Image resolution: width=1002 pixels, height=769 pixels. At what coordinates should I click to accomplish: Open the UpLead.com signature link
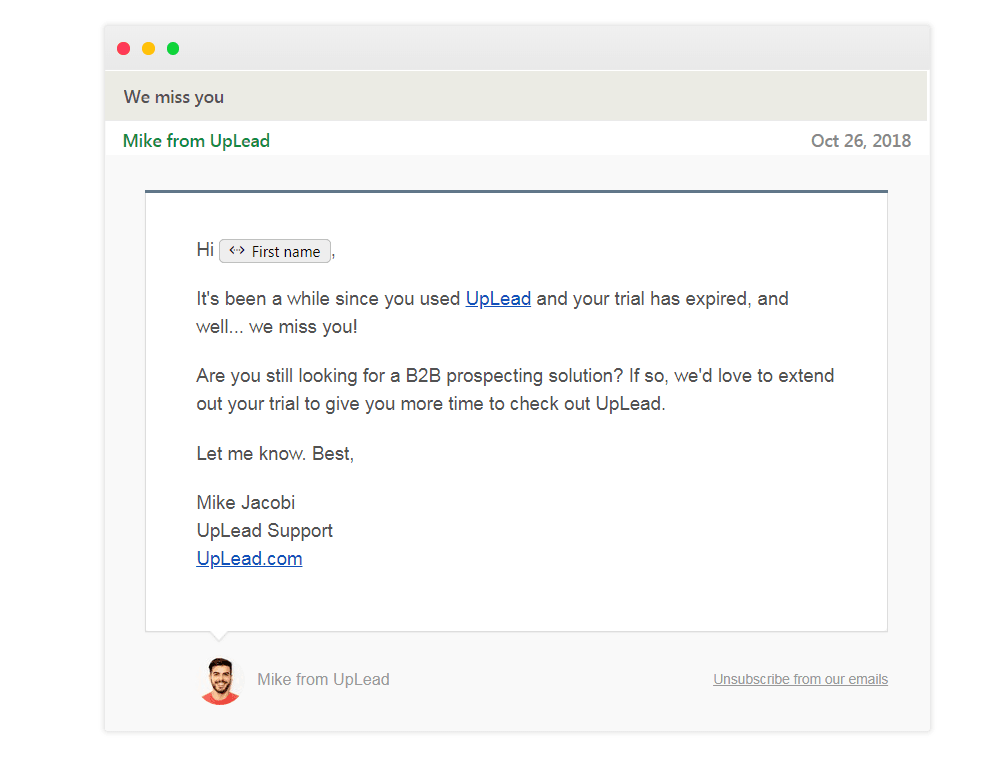pyautogui.click(x=249, y=559)
